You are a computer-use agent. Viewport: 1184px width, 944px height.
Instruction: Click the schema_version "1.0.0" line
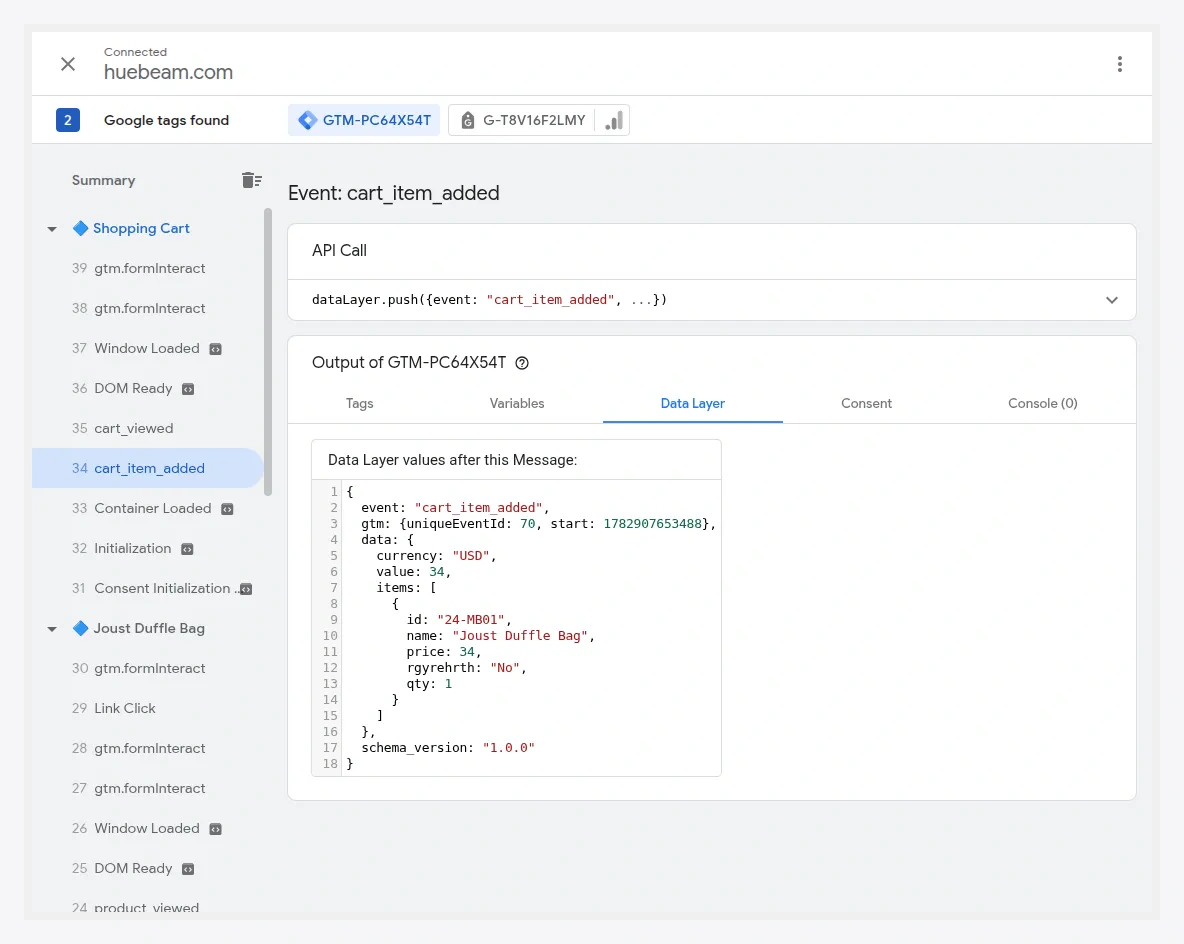(448, 748)
